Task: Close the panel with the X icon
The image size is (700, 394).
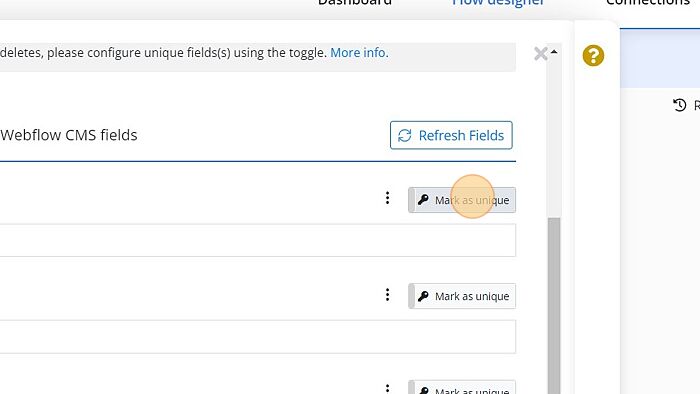Action: click(x=541, y=54)
